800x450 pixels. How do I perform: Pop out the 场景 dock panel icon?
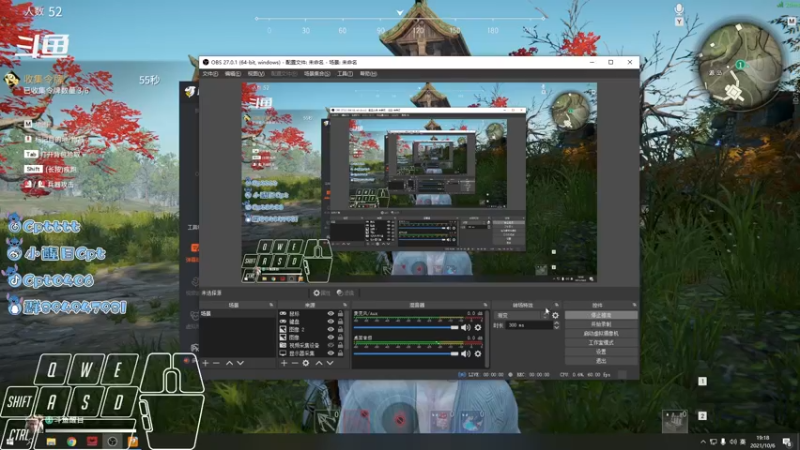(271, 305)
